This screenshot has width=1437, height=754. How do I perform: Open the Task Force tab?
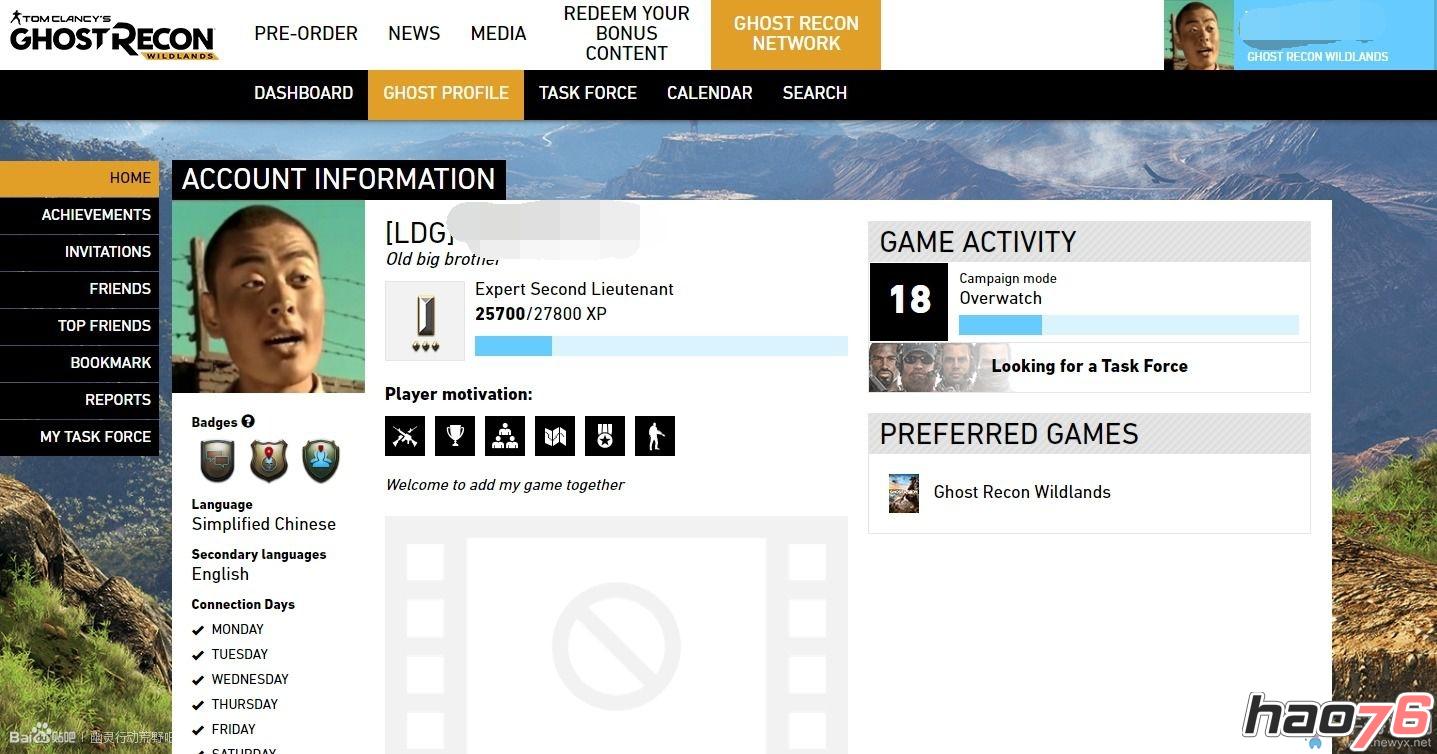588,93
